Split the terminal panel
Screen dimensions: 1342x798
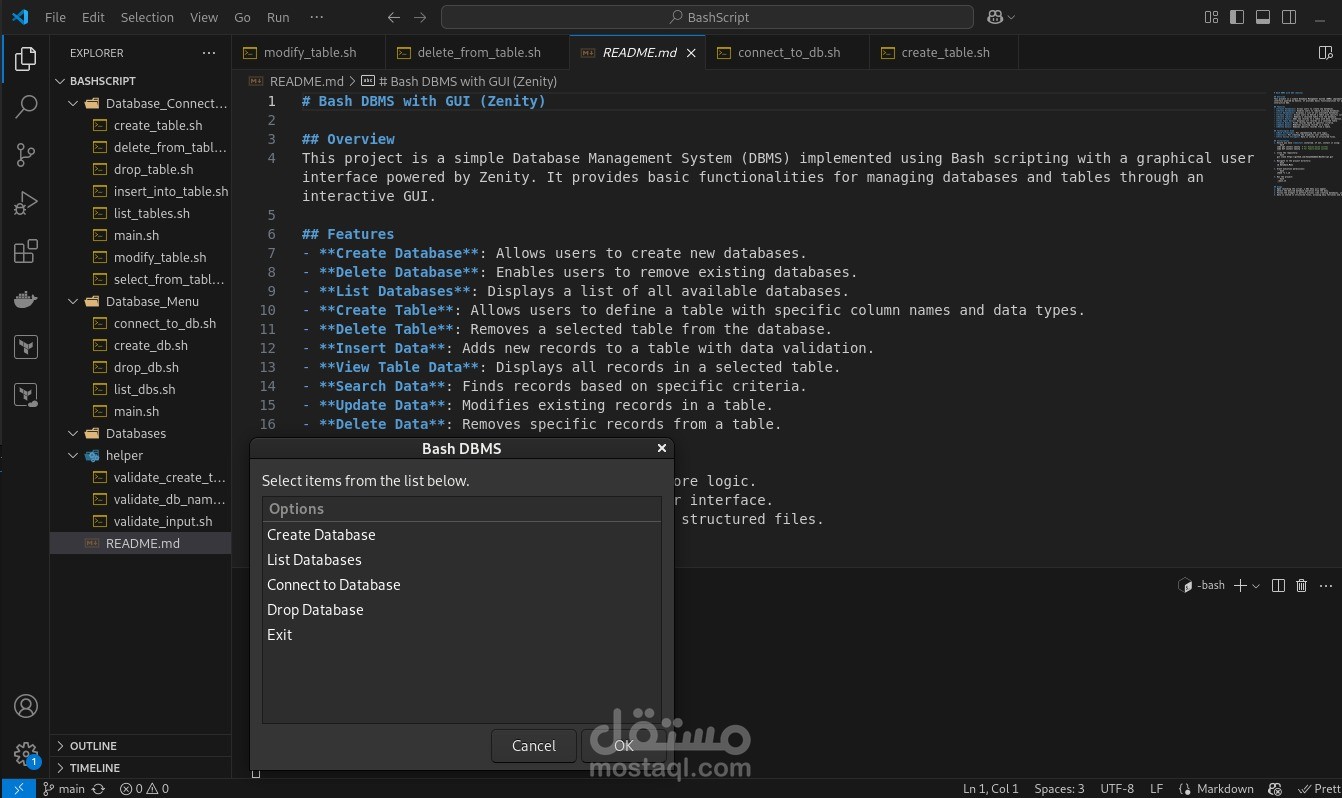pyautogui.click(x=1278, y=585)
